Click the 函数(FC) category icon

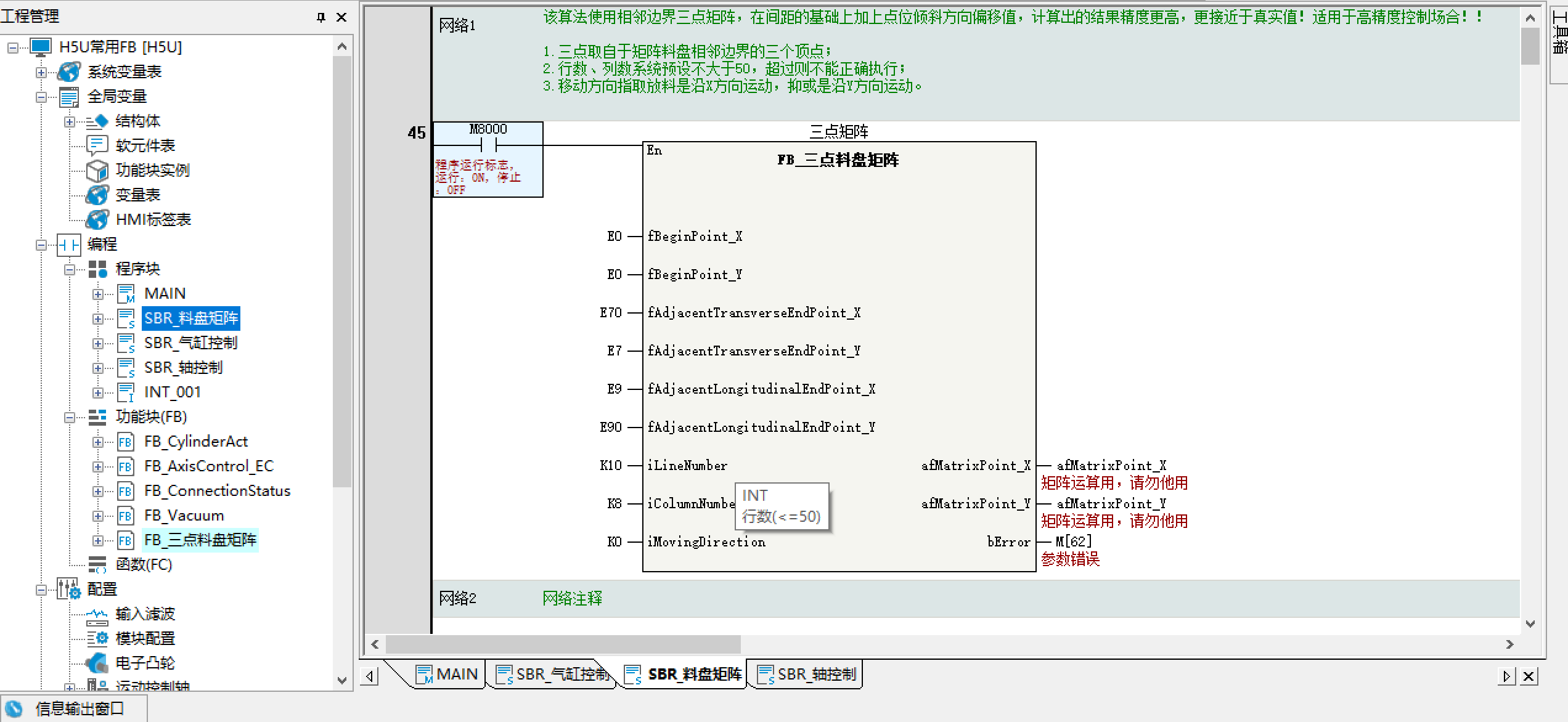(97, 565)
